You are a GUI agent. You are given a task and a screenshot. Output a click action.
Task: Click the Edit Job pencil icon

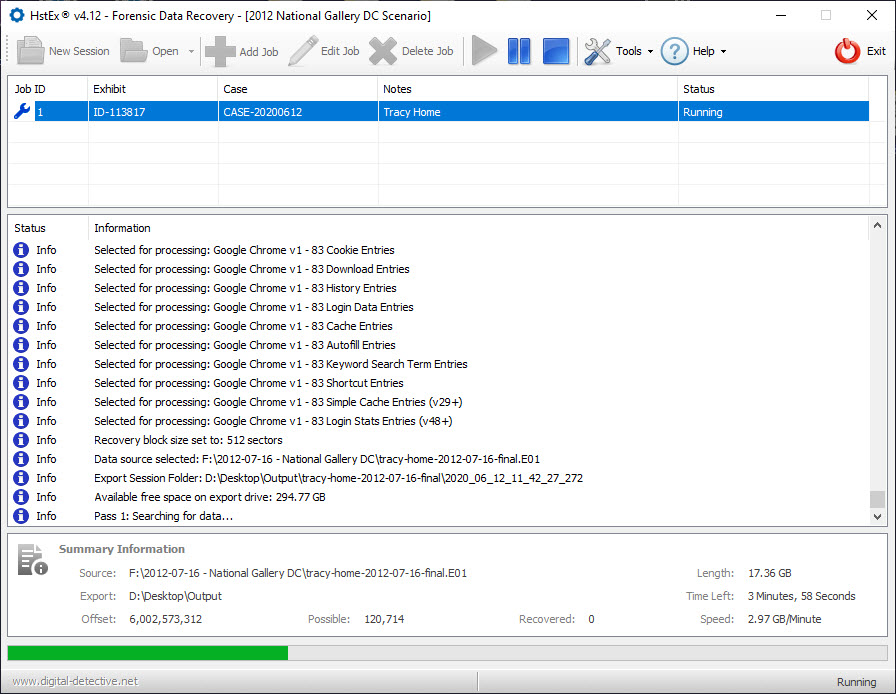(302, 51)
